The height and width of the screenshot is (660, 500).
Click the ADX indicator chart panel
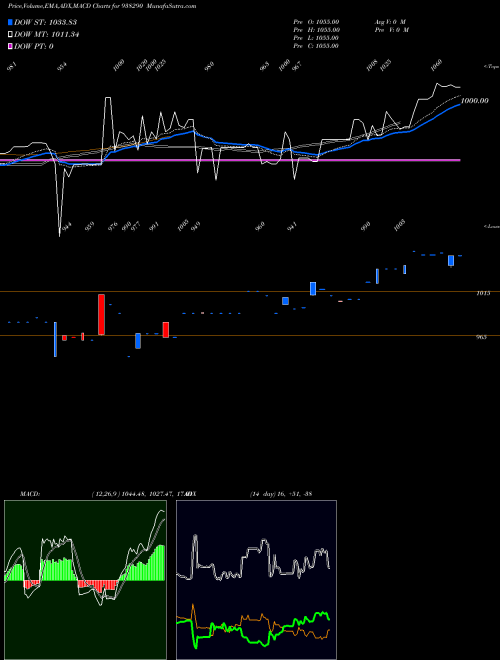256,580
